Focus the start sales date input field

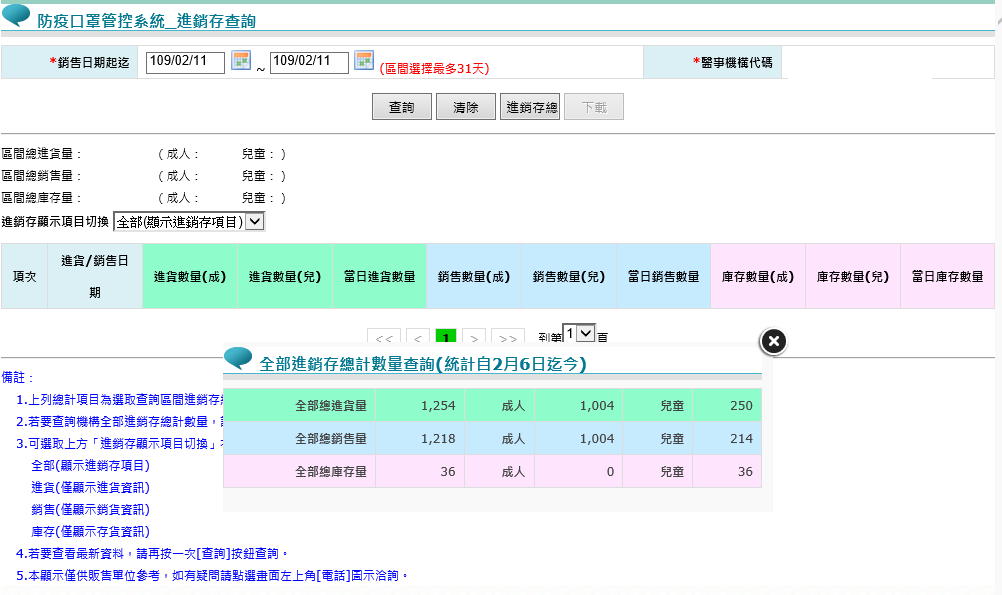pyautogui.click(x=185, y=62)
